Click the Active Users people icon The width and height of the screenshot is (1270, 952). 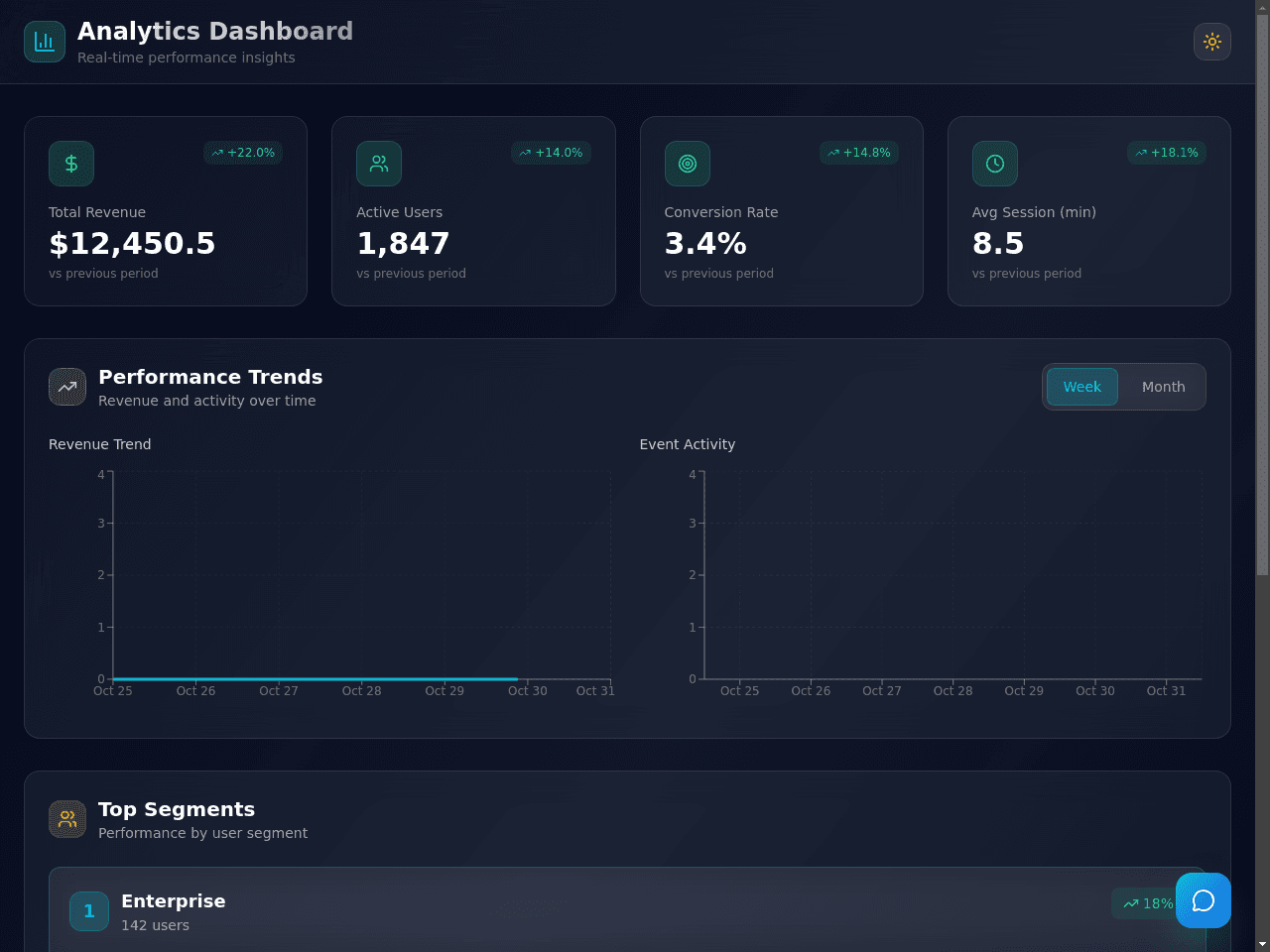click(x=379, y=164)
